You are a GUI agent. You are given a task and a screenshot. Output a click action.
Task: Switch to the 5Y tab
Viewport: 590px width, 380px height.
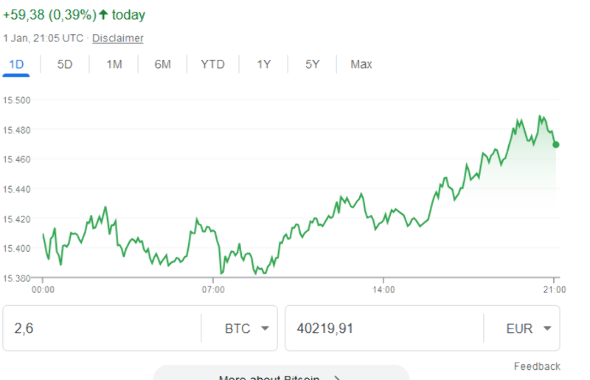pos(312,64)
